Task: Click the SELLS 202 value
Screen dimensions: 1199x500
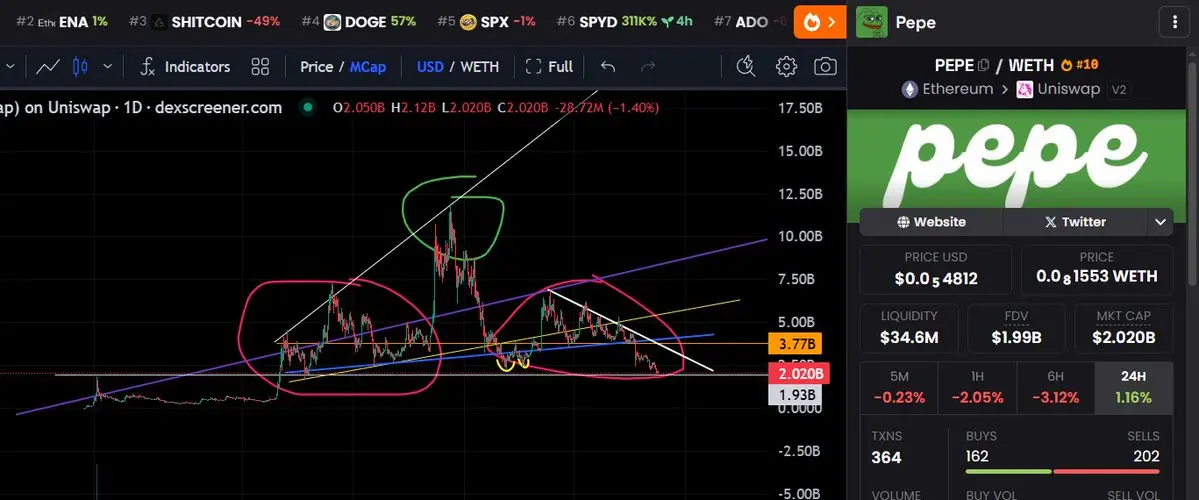Action: pyautogui.click(x=1146, y=456)
